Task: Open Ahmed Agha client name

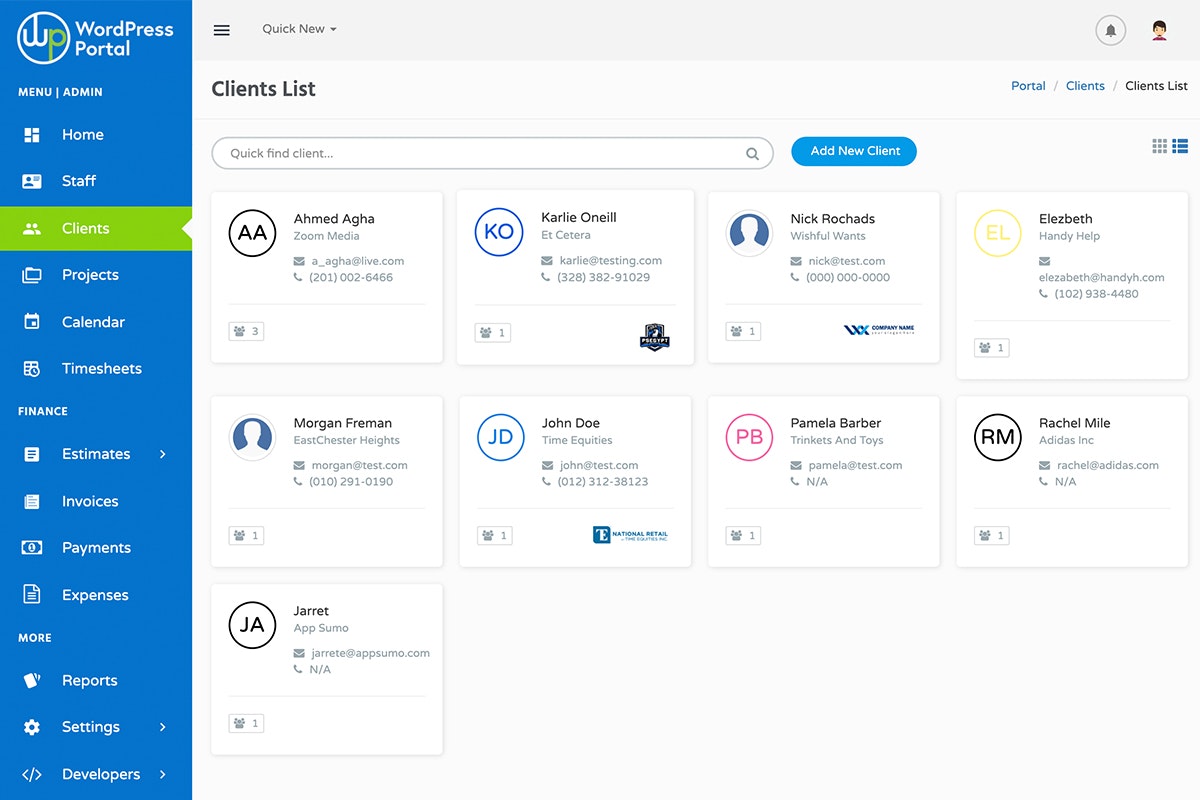Action: tap(334, 219)
